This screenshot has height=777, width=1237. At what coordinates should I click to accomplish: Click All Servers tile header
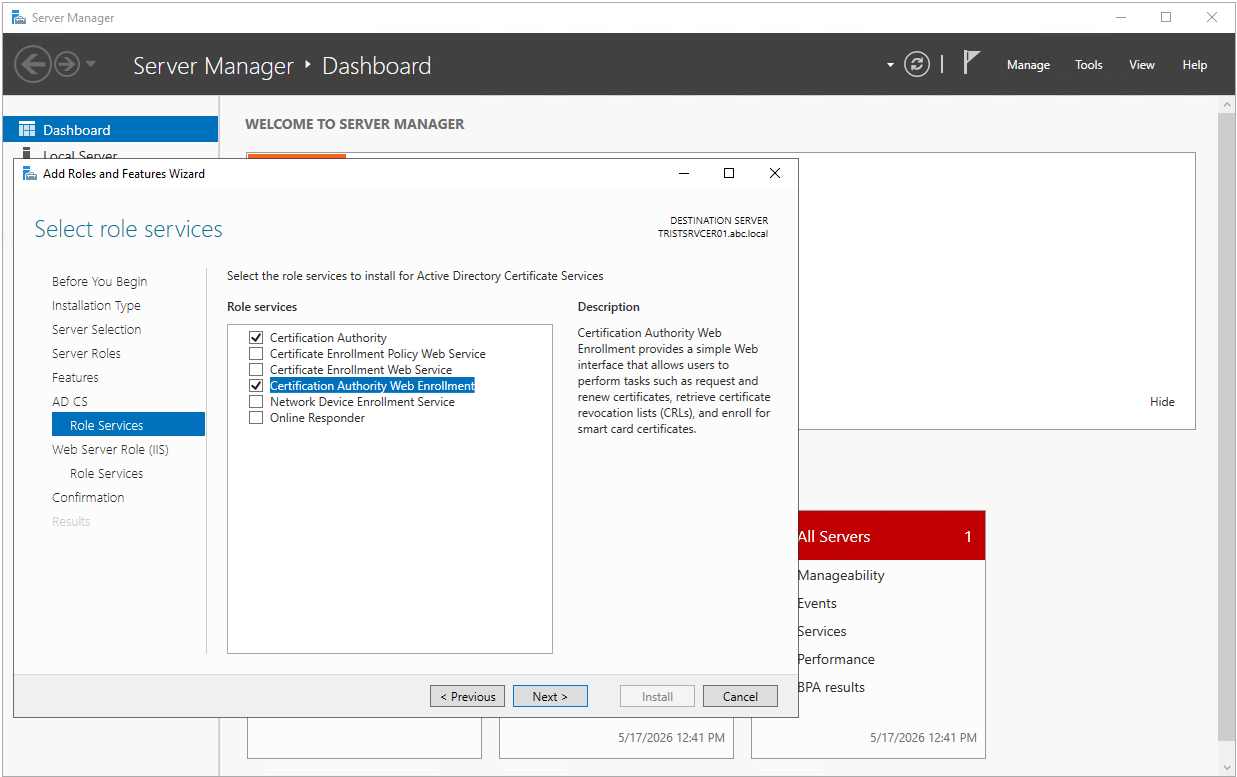coord(891,537)
